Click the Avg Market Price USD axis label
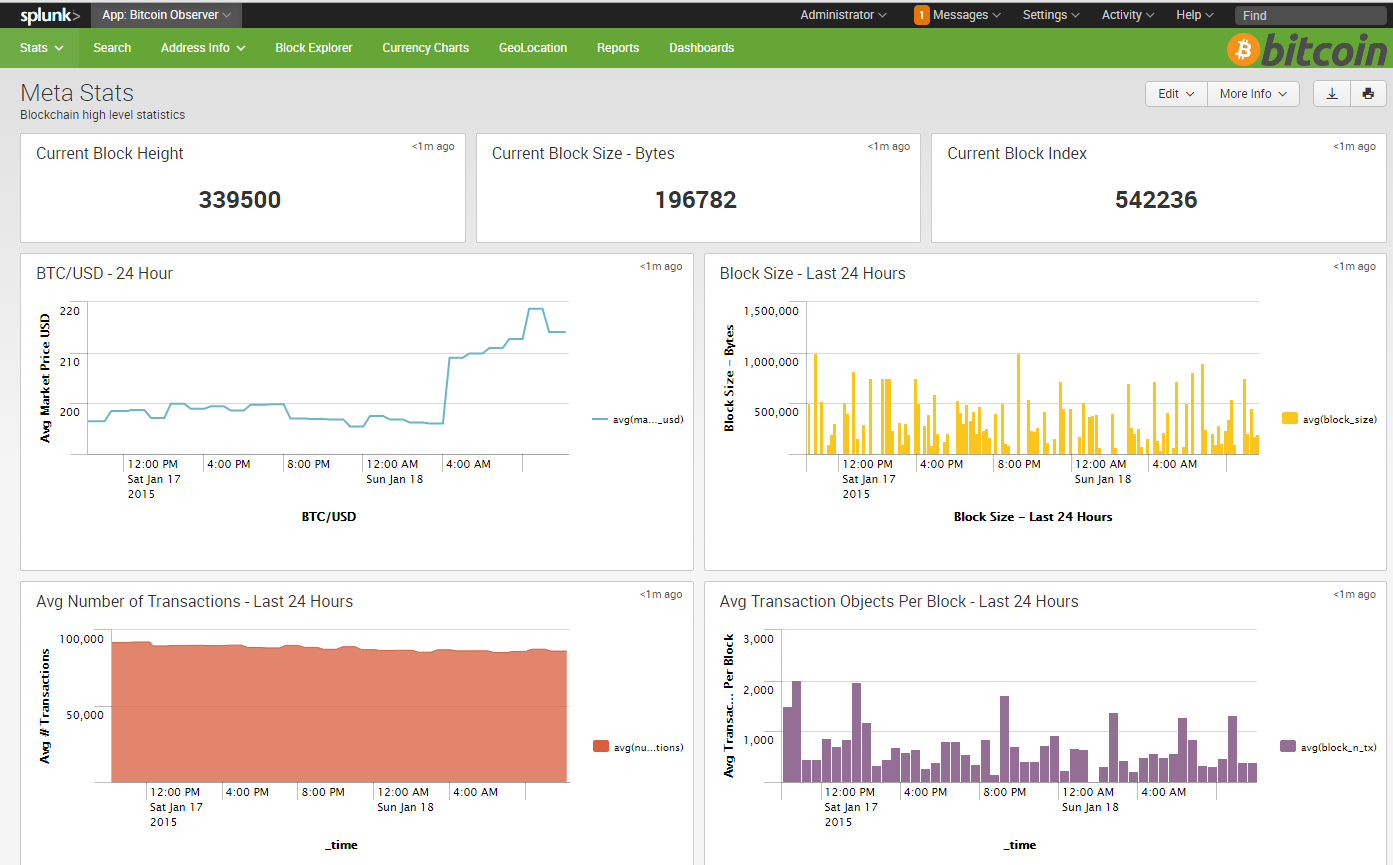This screenshot has width=1393, height=865. pyautogui.click(x=45, y=378)
